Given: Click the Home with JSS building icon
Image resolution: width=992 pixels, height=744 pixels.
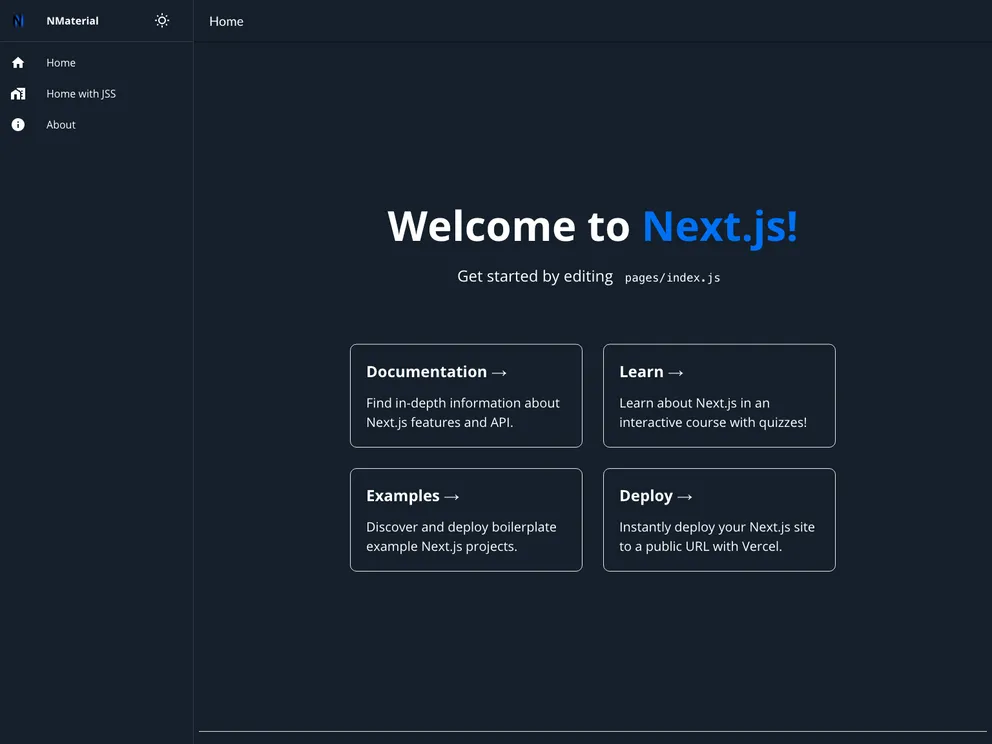Looking at the screenshot, I should coord(18,94).
